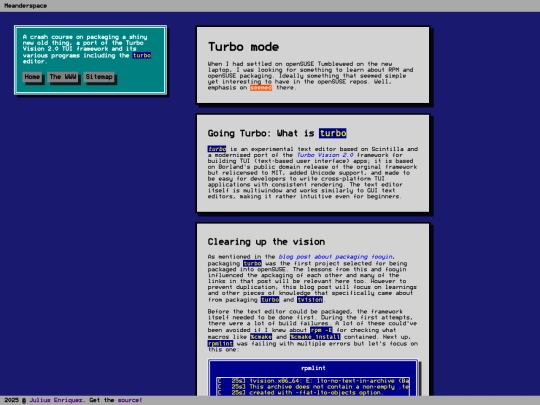The image size is (540, 405).
Task: Click the Meanderspace site title
Action: (25, 6)
